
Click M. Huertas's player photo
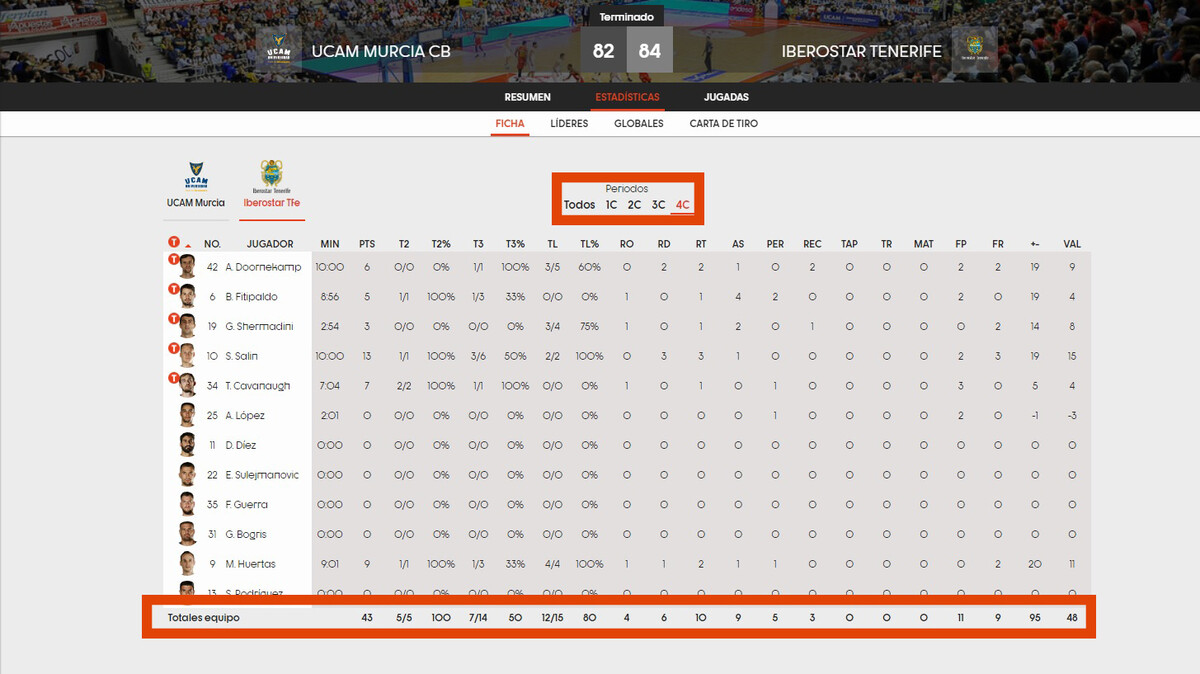coord(186,563)
